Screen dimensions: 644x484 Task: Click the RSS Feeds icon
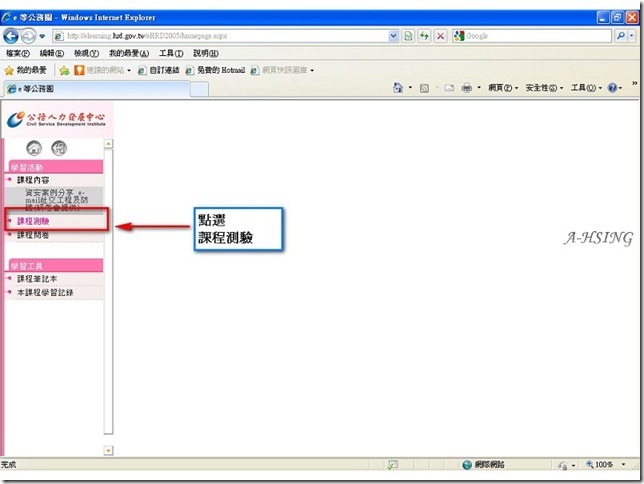click(424, 88)
